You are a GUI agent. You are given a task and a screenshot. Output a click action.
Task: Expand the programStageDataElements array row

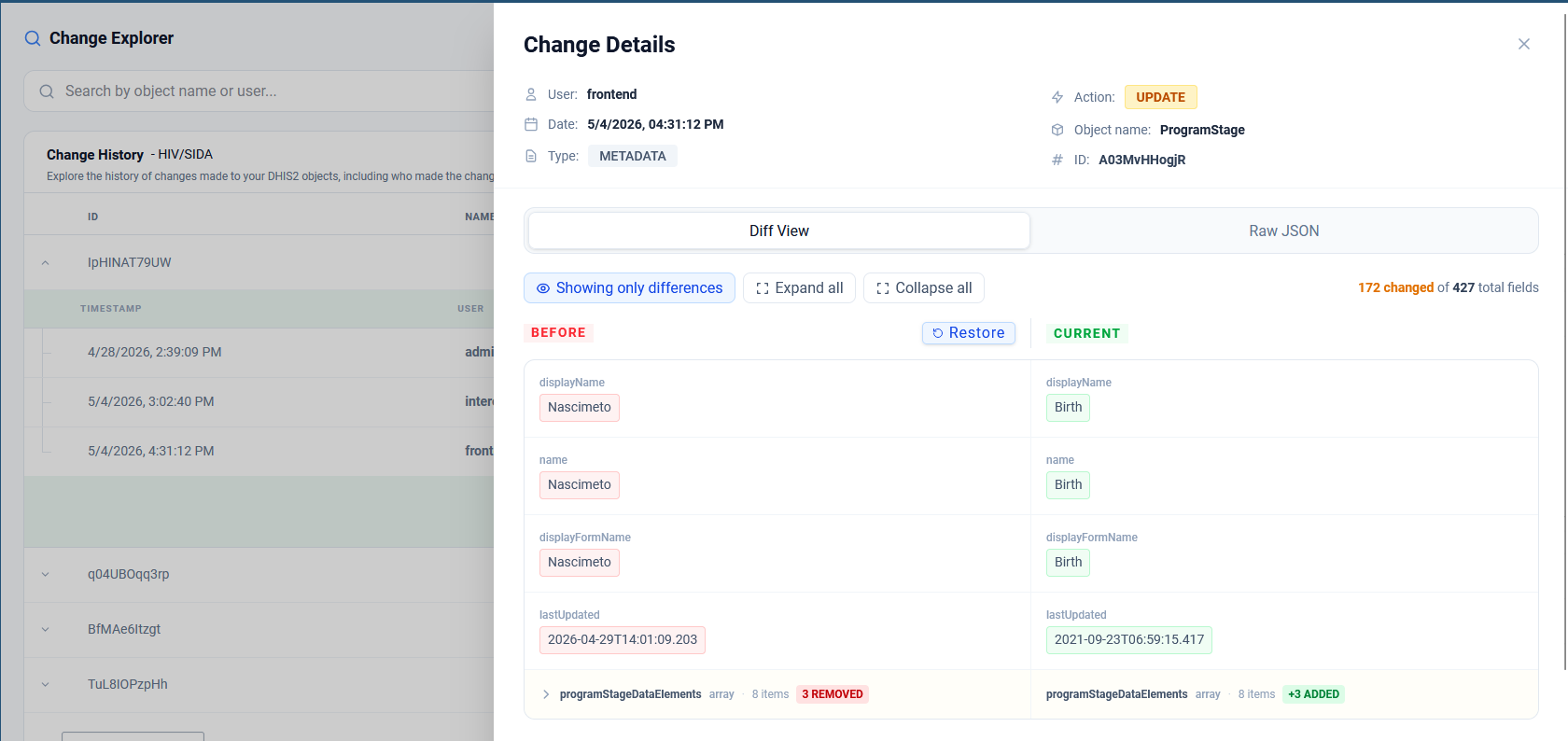point(546,694)
